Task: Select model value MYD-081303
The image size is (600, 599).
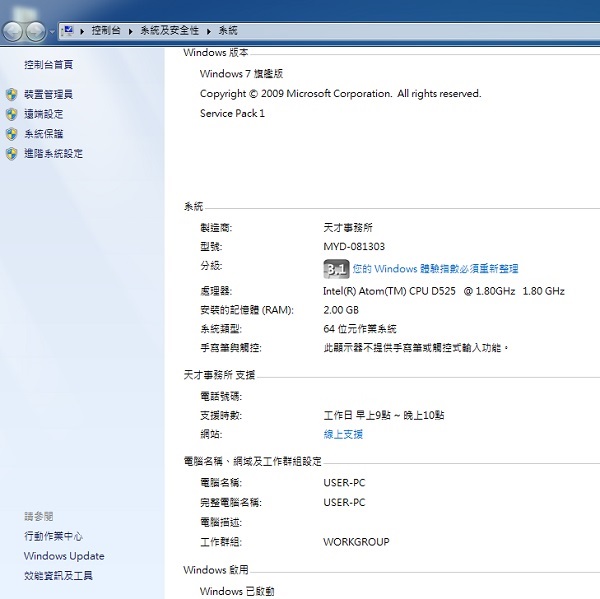Action: 354,246
